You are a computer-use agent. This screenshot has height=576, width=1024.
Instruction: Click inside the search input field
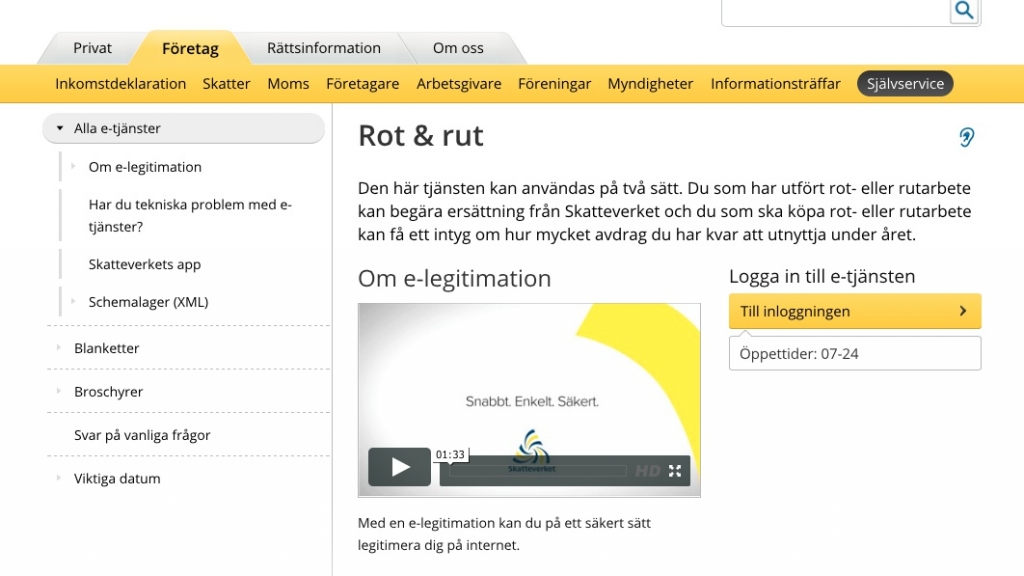click(835, 12)
